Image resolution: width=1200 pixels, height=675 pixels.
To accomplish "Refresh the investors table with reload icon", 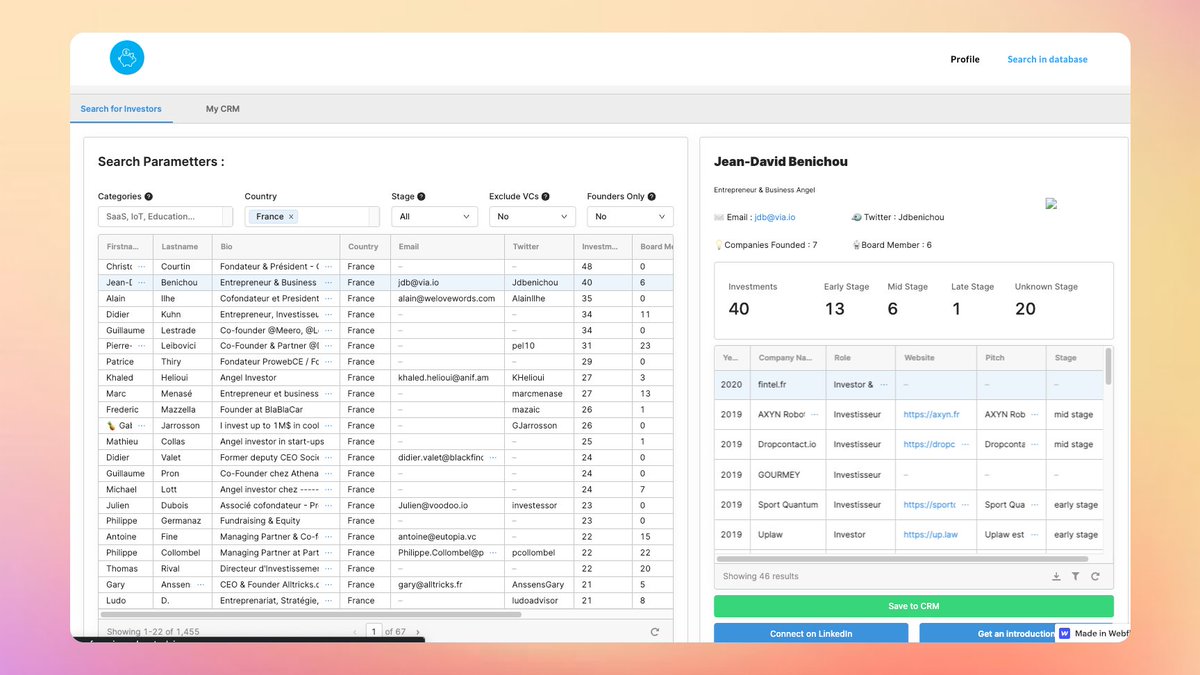I will (x=655, y=632).
